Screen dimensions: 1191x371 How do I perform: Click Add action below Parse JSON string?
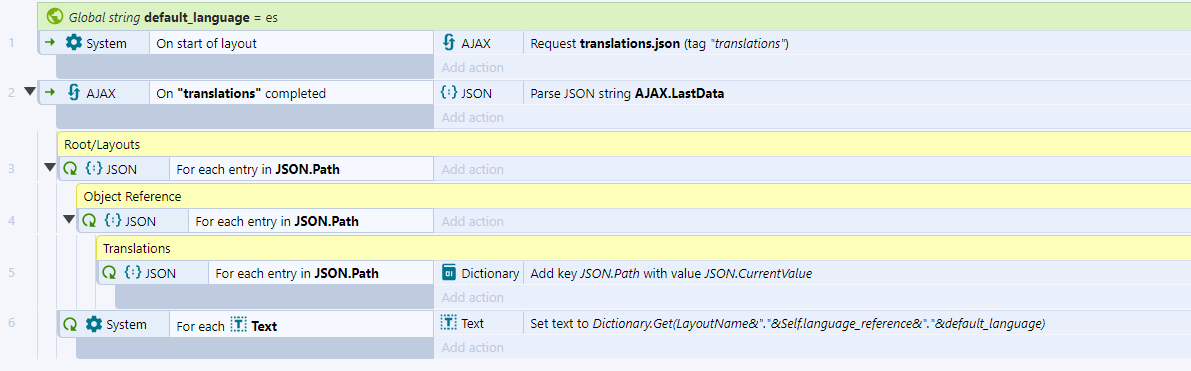click(x=472, y=118)
